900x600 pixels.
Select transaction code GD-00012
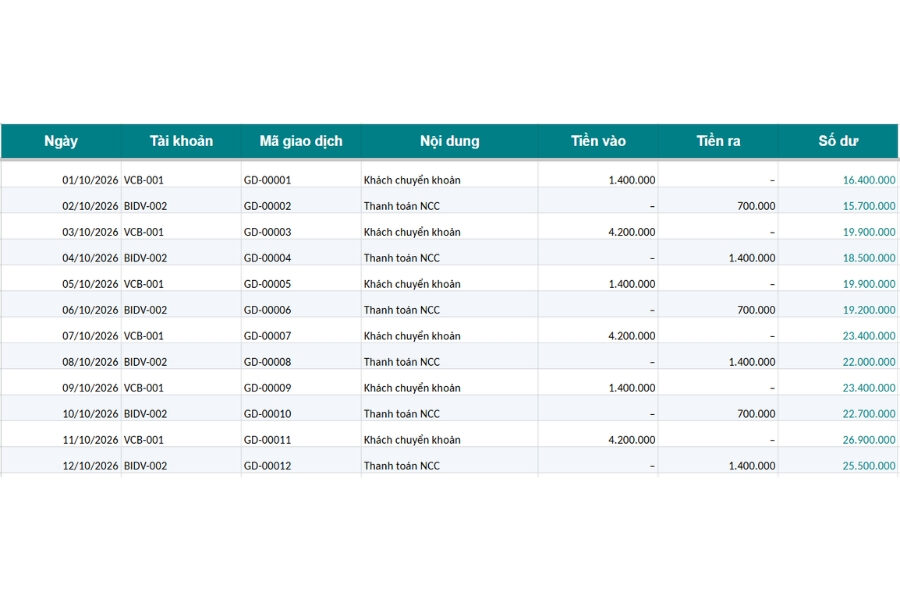click(267, 466)
